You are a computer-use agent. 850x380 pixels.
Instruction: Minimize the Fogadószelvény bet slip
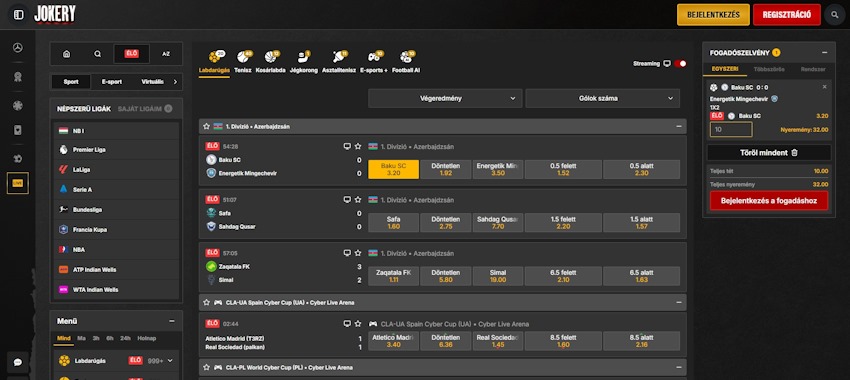825,53
